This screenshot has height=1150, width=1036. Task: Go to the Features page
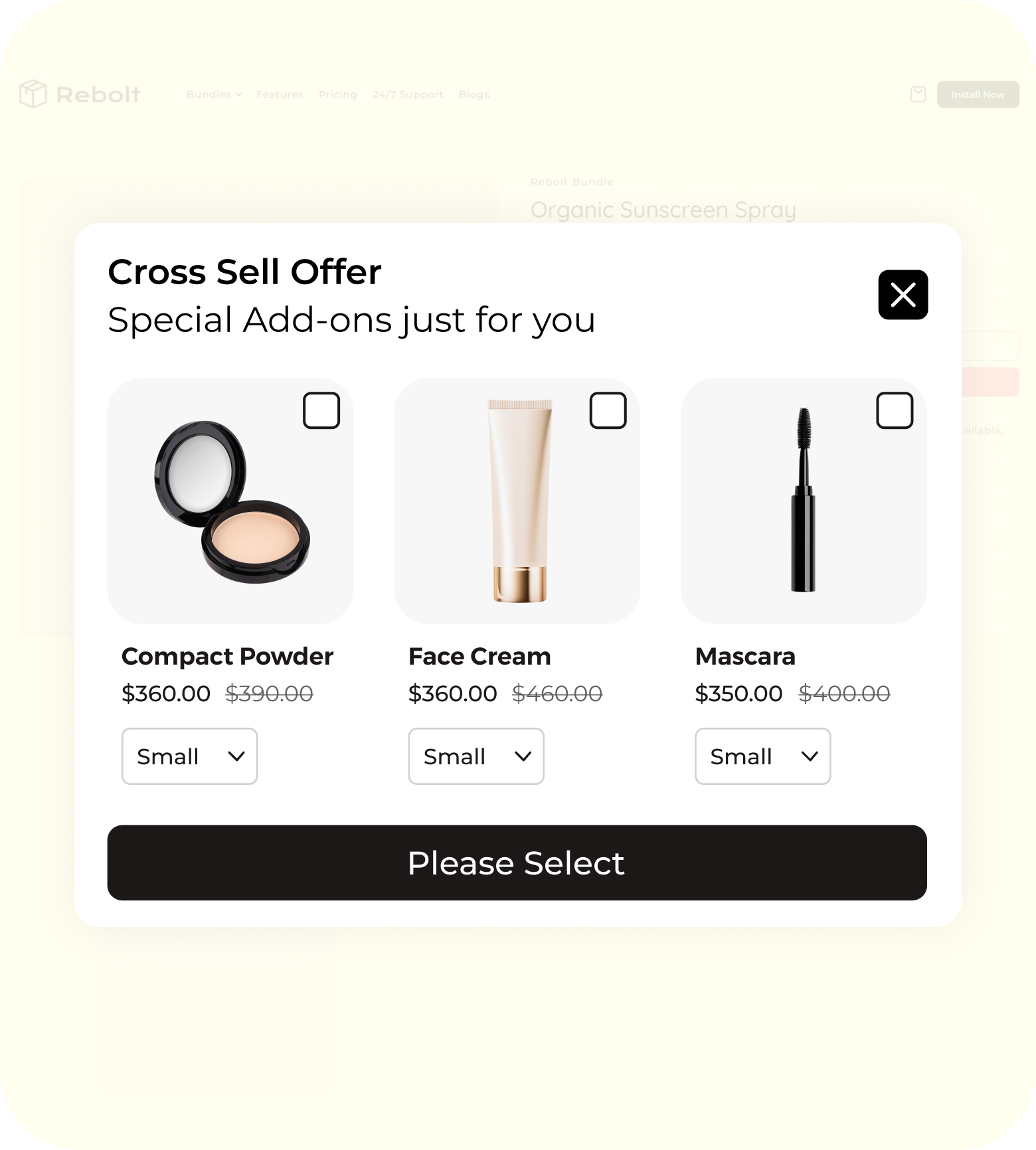280,94
